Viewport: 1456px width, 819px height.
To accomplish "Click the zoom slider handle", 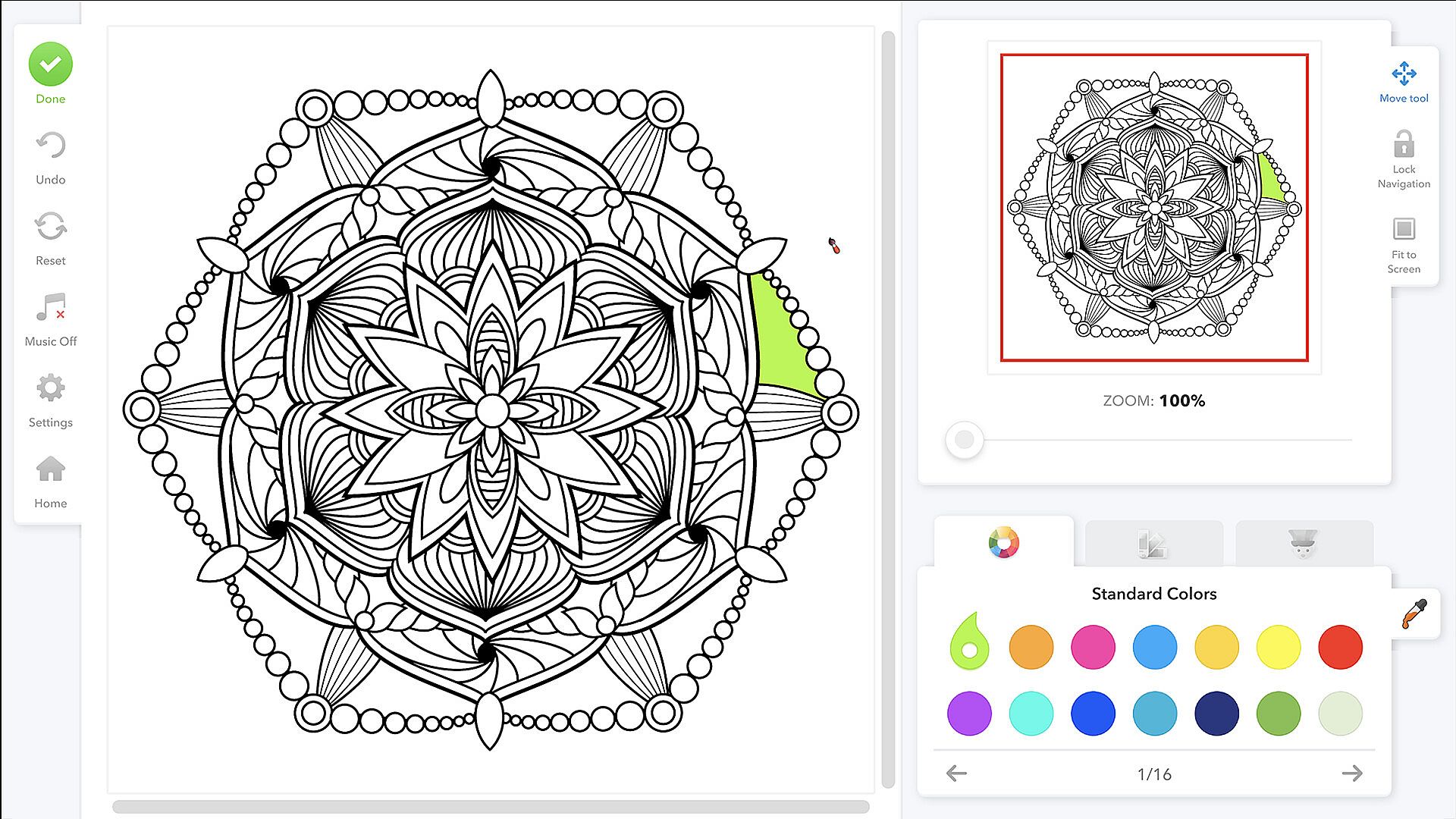I will coord(965,440).
